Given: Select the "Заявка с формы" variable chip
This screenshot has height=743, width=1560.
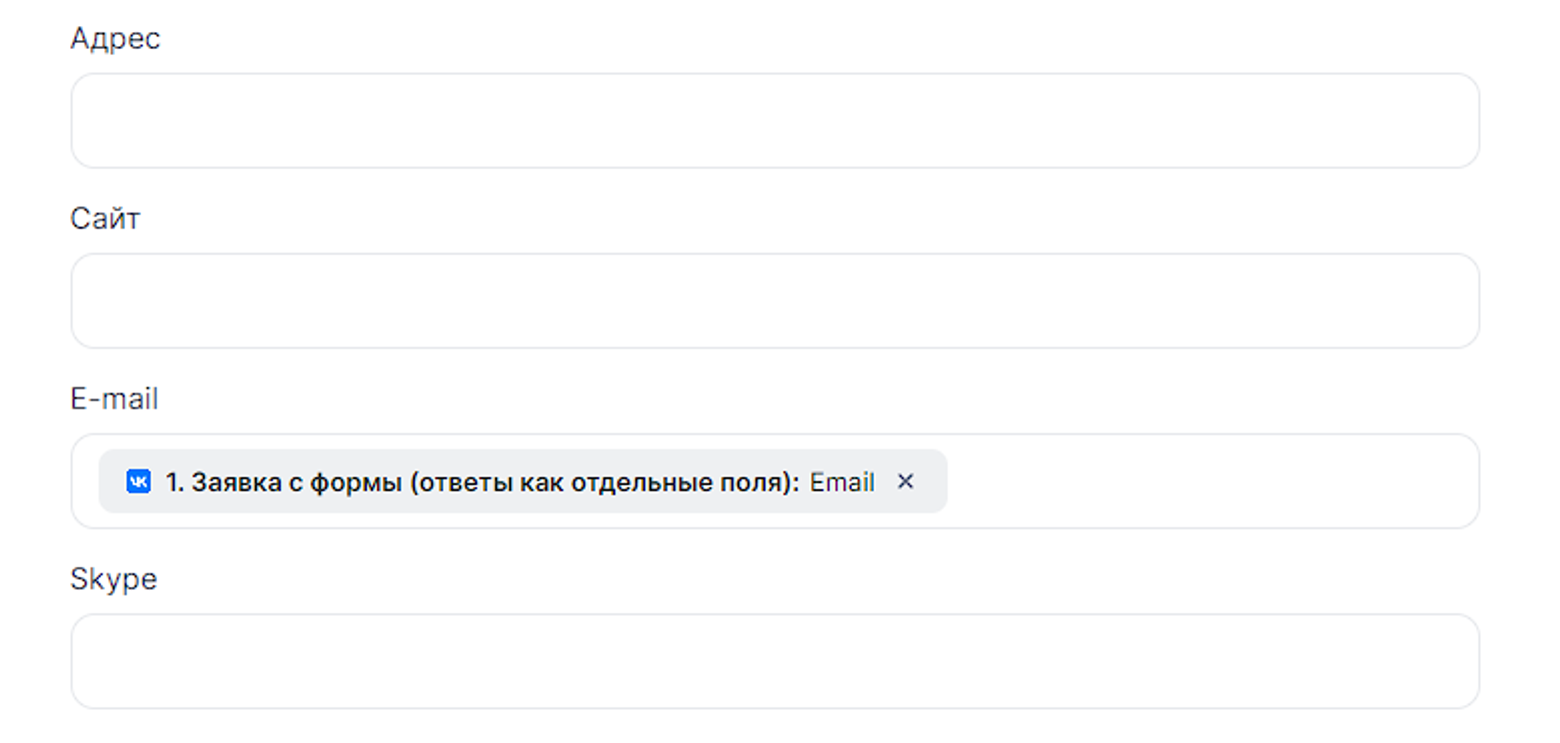Looking at the screenshot, I should [482, 482].
